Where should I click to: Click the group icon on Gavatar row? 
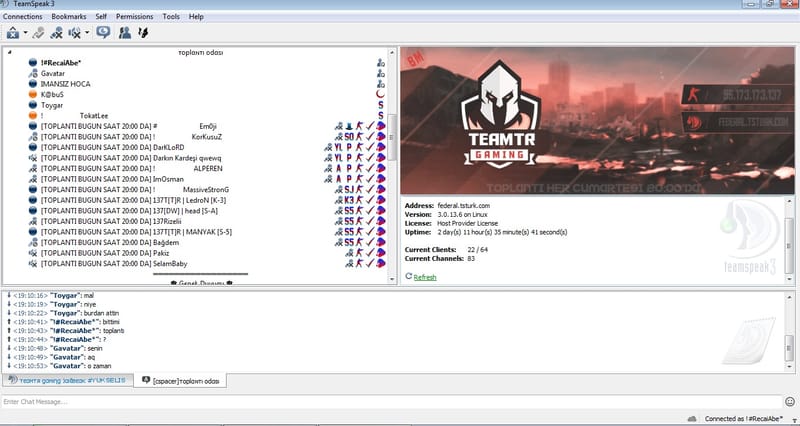tap(381, 73)
